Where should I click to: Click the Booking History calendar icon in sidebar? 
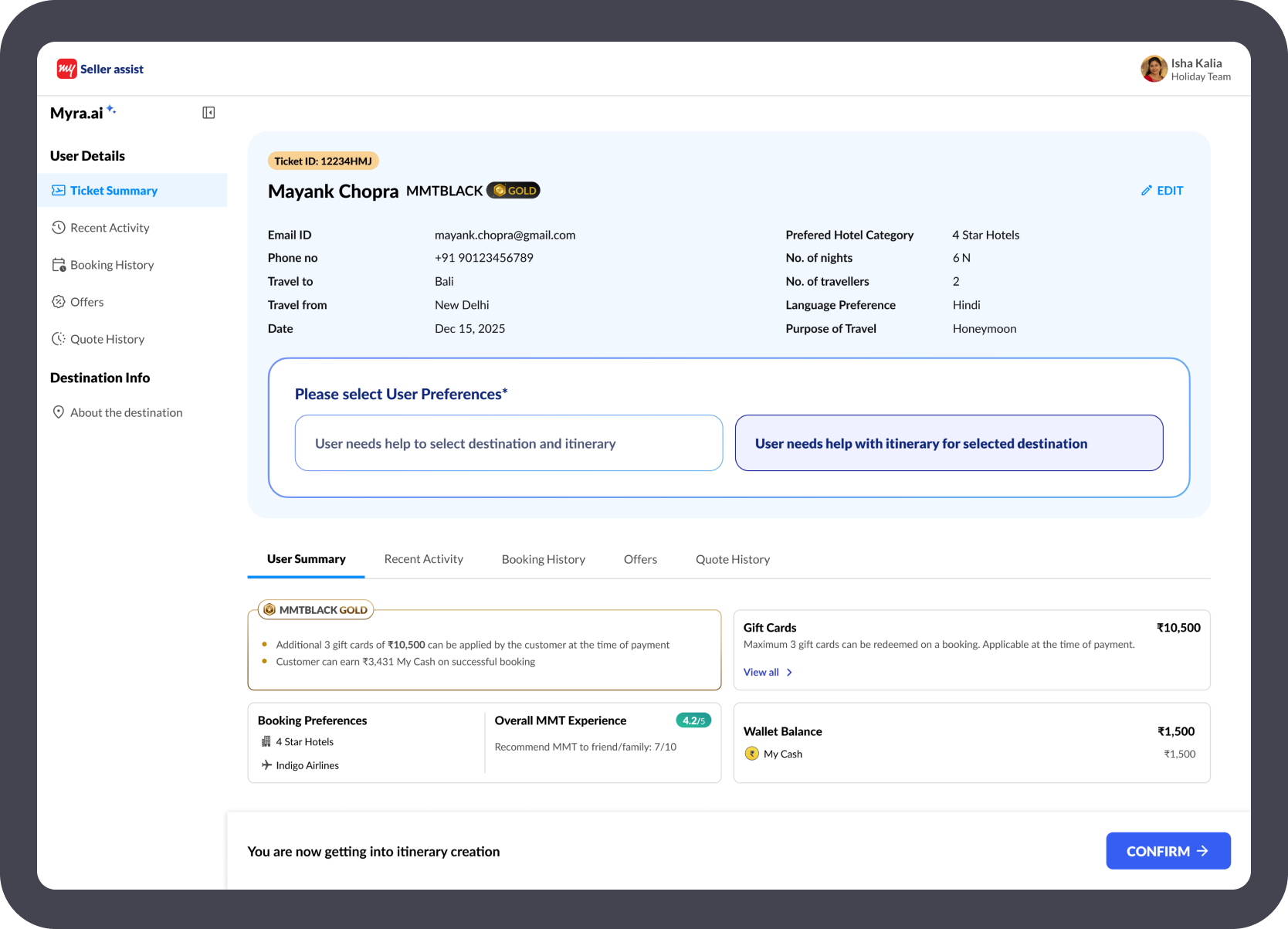[58, 265]
